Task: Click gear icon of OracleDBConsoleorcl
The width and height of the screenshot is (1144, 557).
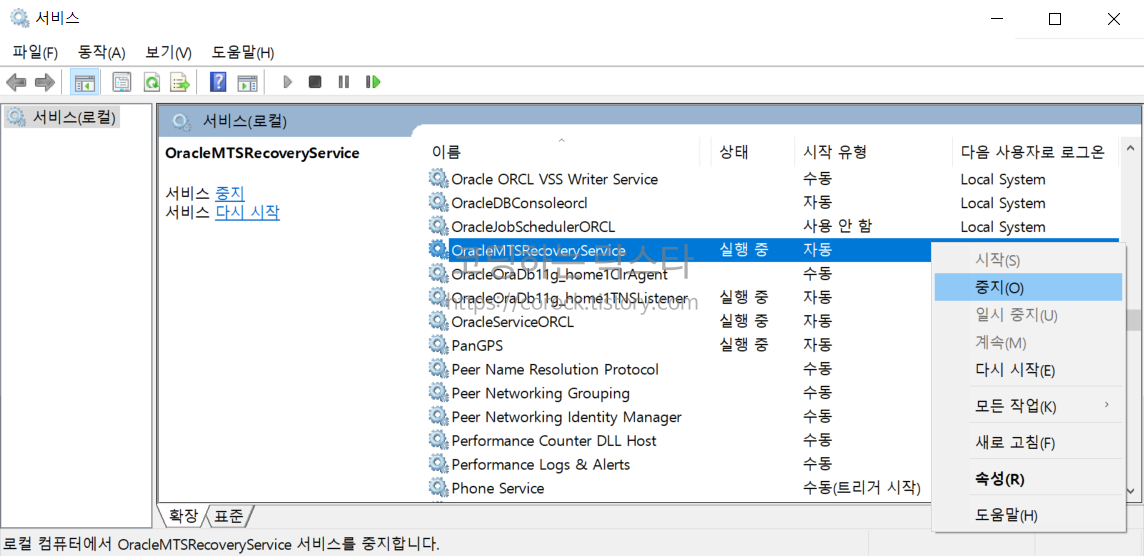Action: [x=437, y=202]
